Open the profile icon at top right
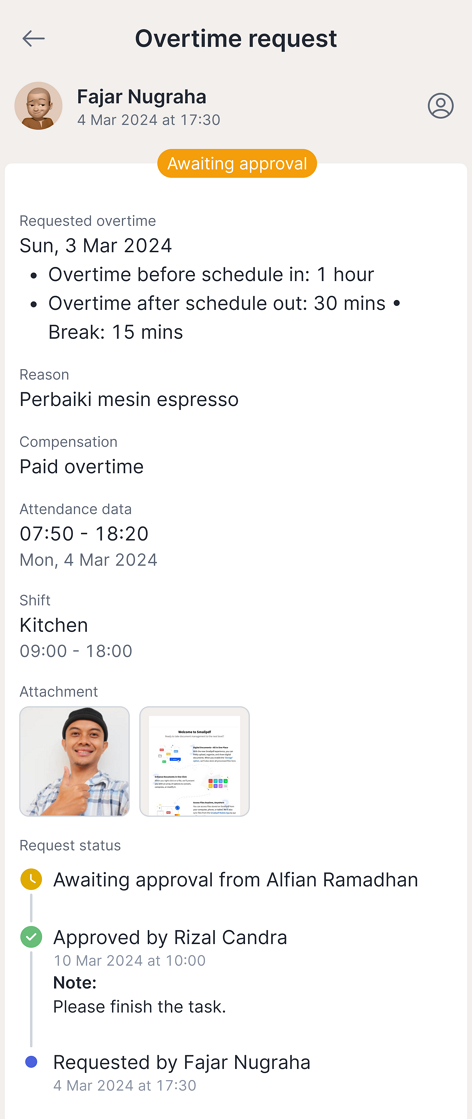This screenshot has height=1119, width=472. [441, 106]
